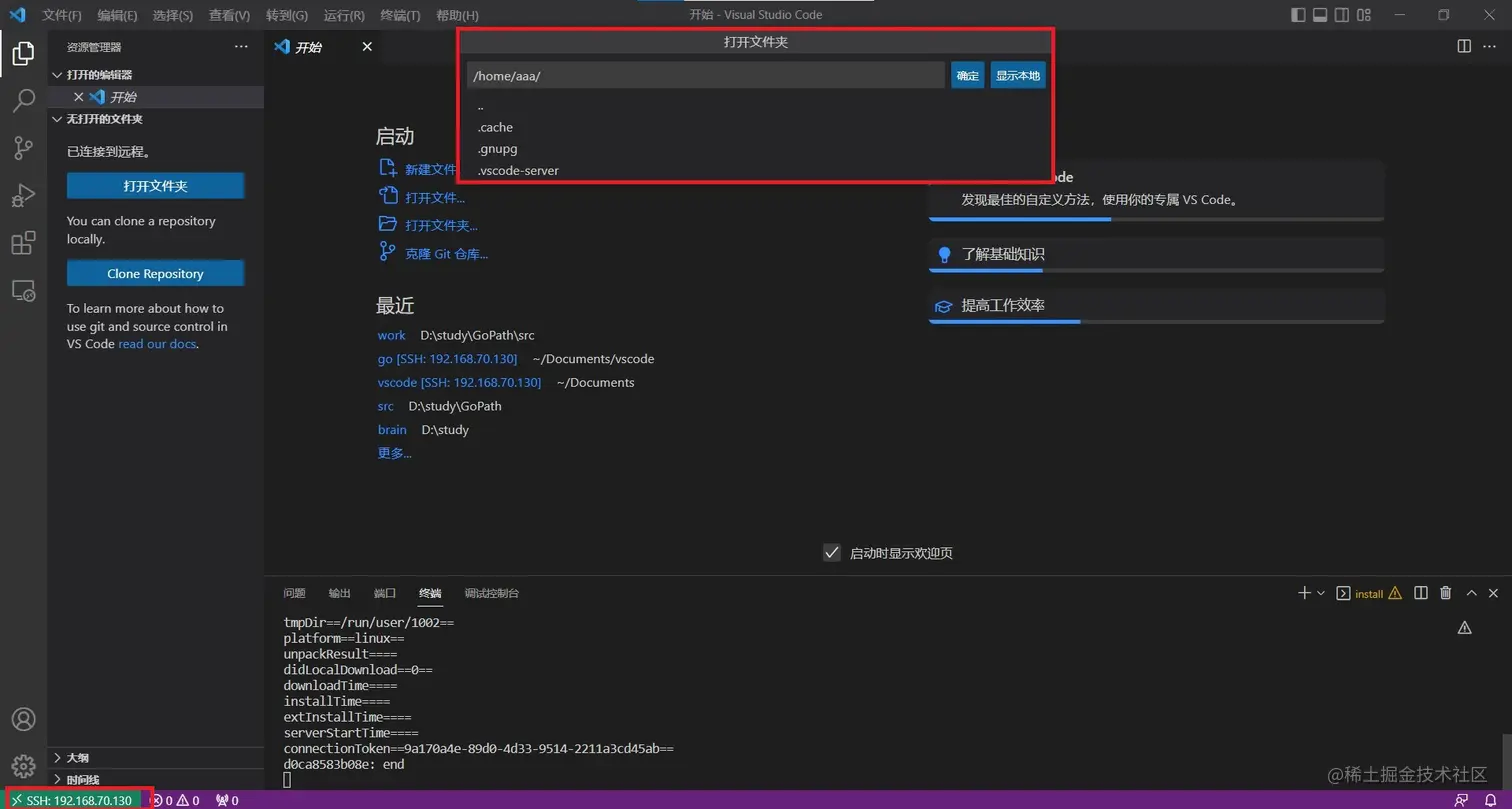
Task: Toggle the bottom panel visibility
Action: click(x=1320, y=15)
